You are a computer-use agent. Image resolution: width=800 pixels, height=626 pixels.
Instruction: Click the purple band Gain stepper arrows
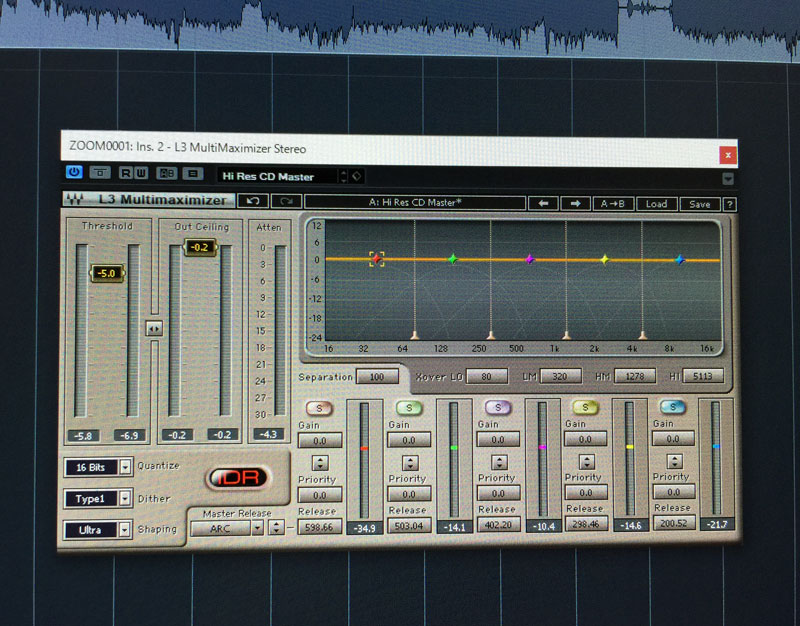coord(499,462)
